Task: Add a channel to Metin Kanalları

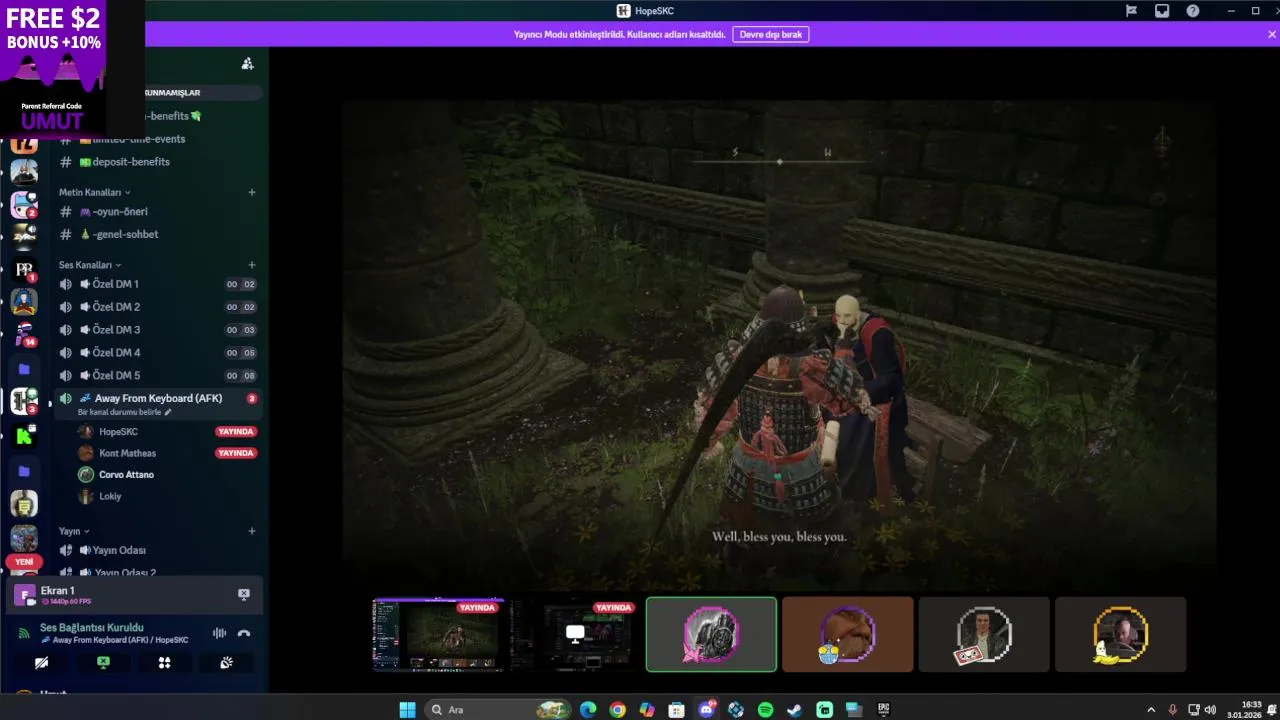Action: click(252, 192)
